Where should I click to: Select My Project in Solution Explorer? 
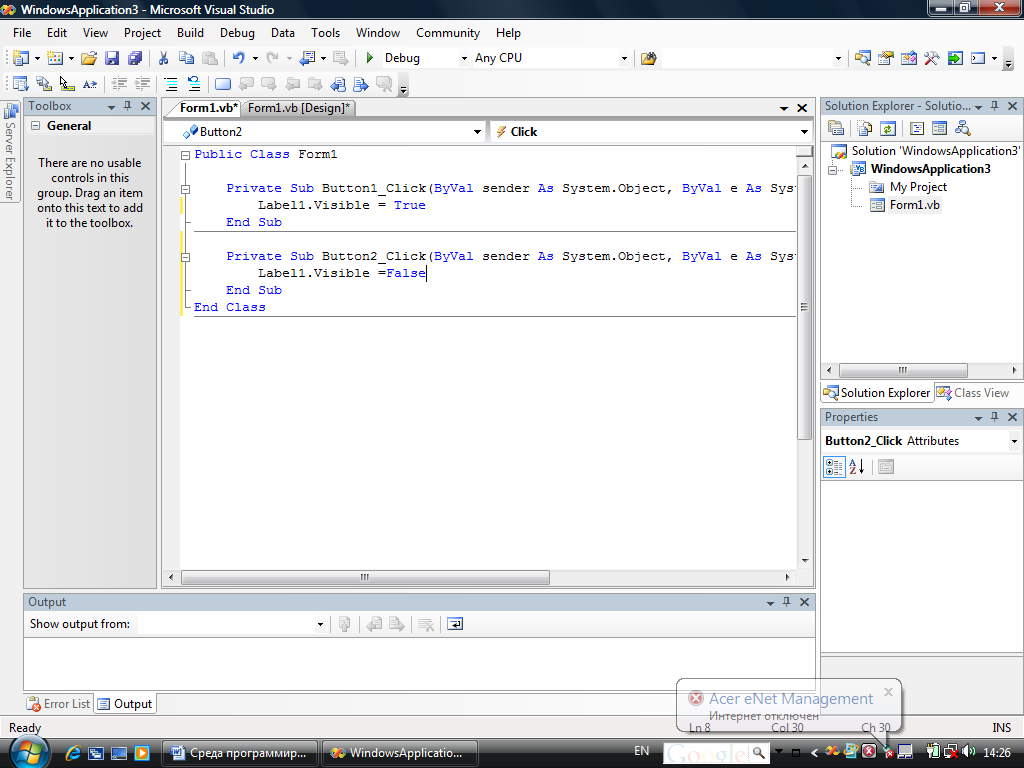(x=918, y=187)
